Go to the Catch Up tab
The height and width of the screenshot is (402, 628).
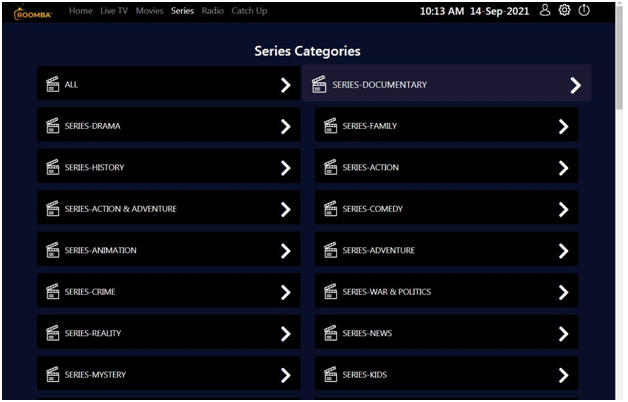point(249,11)
